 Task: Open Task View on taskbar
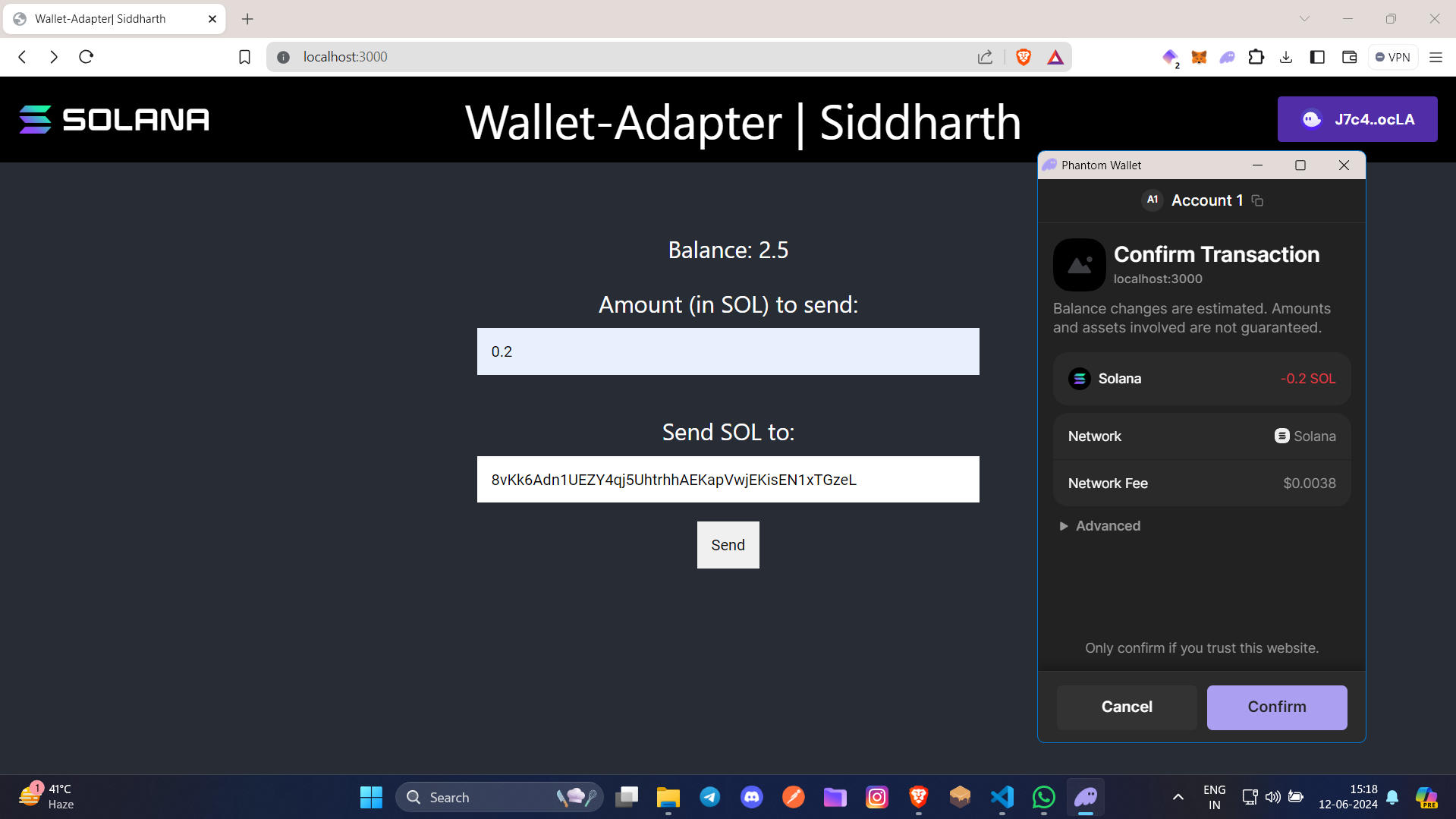(627, 797)
